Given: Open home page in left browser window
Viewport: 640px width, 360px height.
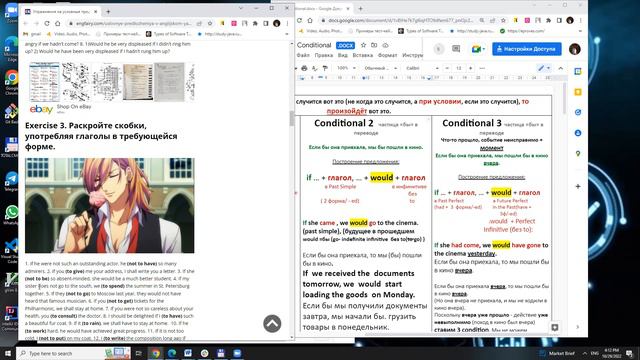Looking at the screenshot, I should (x=58, y=23).
